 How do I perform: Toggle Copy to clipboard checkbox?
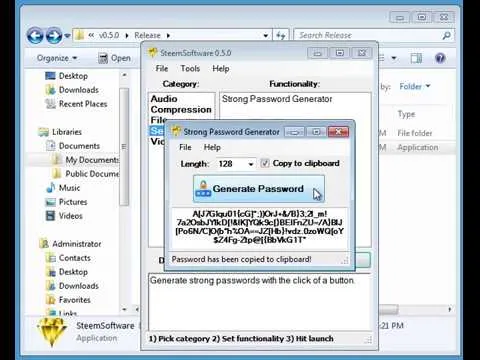(265, 163)
